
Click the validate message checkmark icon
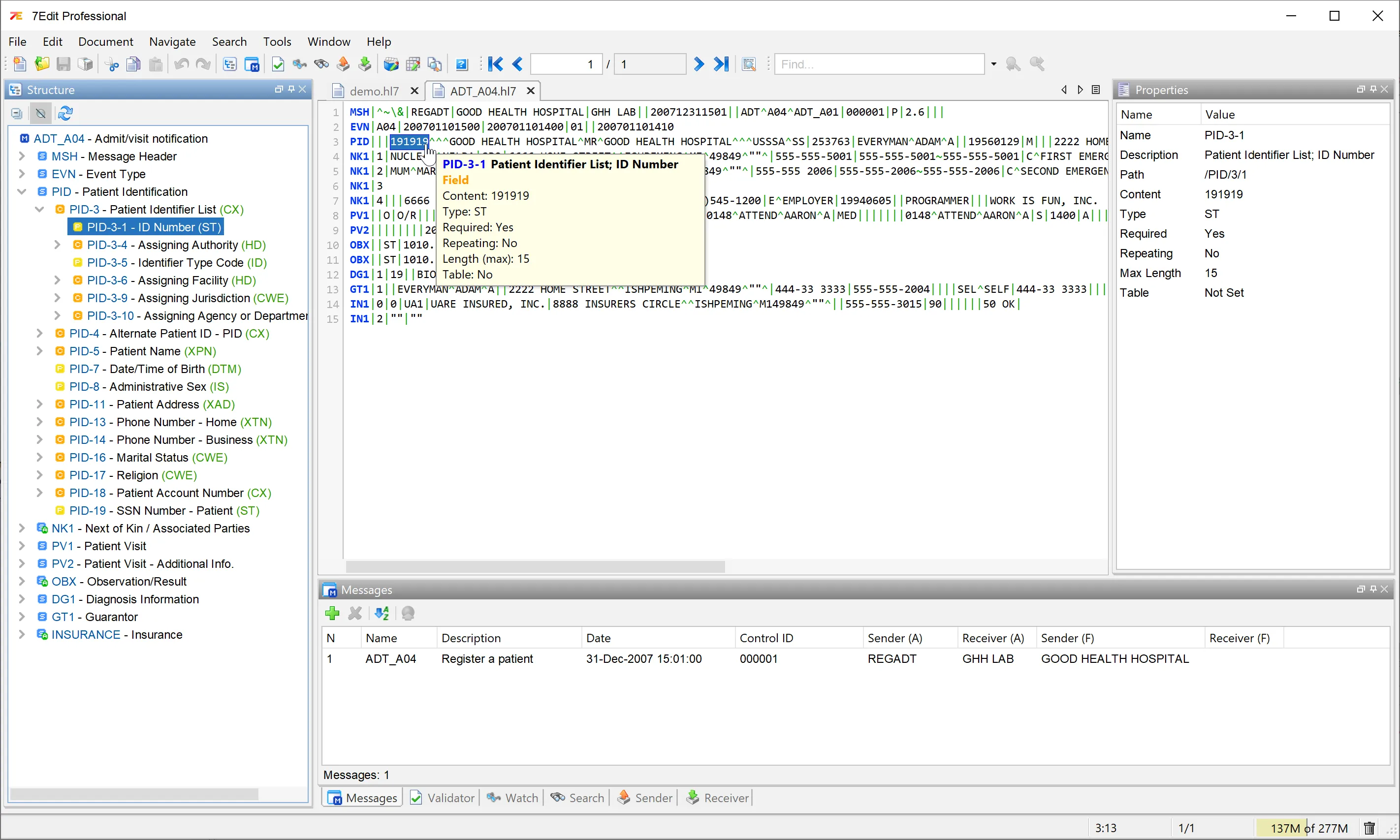[278, 64]
